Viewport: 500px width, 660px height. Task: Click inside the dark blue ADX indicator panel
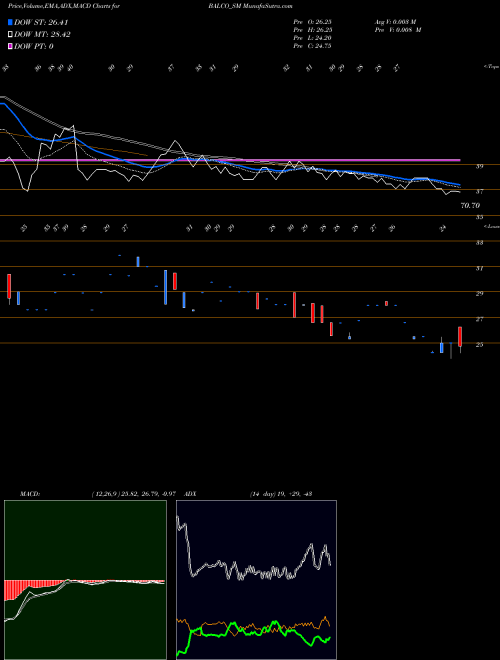(256, 580)
